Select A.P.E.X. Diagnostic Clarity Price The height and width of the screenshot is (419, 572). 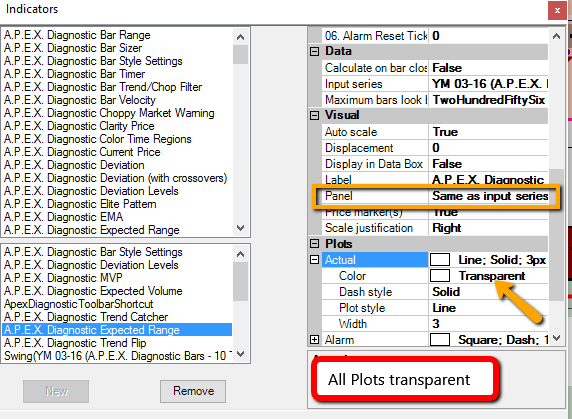(x=79, y=126)
